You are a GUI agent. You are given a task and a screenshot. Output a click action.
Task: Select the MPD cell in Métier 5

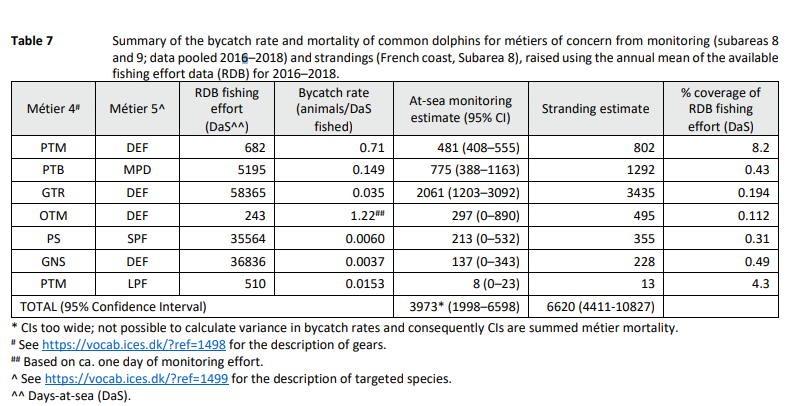(x=137, y=172)
